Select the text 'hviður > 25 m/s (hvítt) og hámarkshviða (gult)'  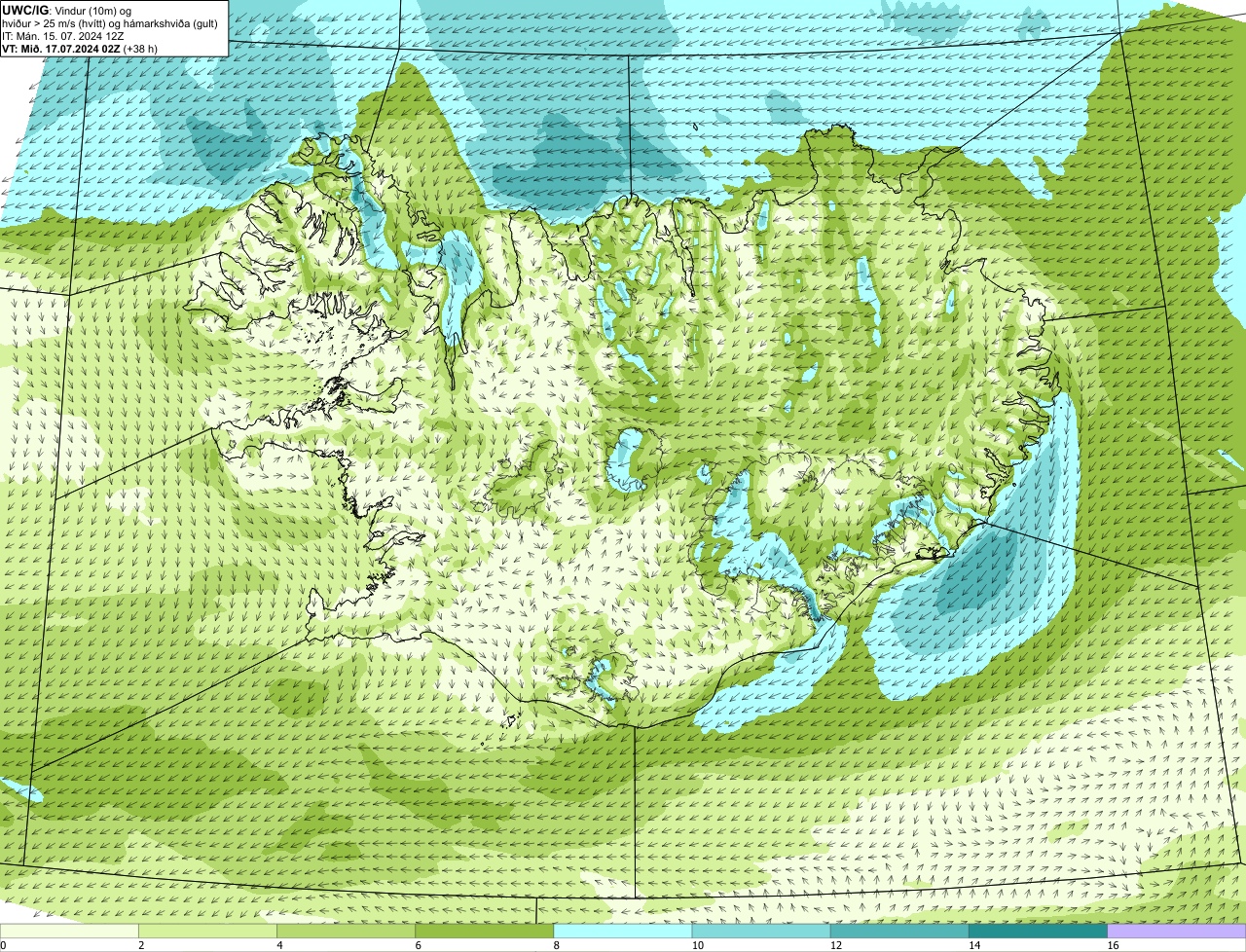(x=110, y=22)
